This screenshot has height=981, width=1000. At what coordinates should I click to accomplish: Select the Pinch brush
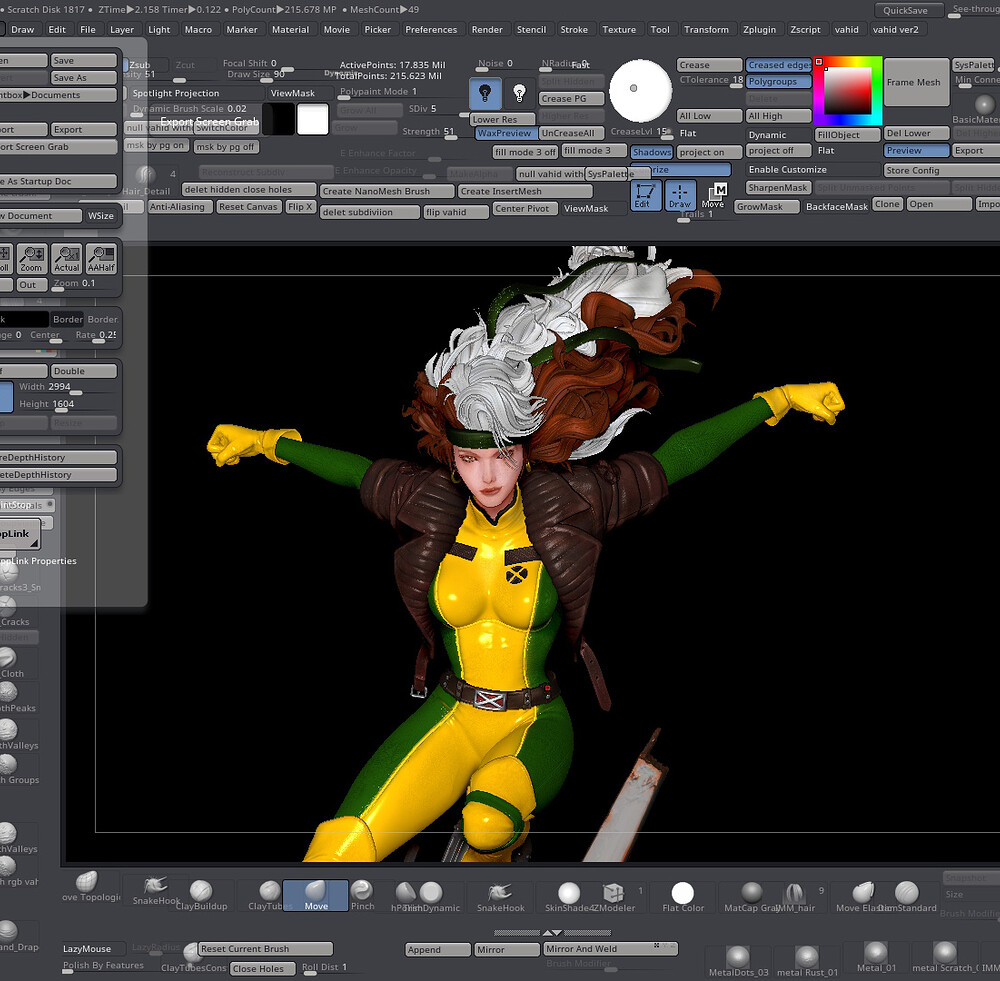pos(362,895)
